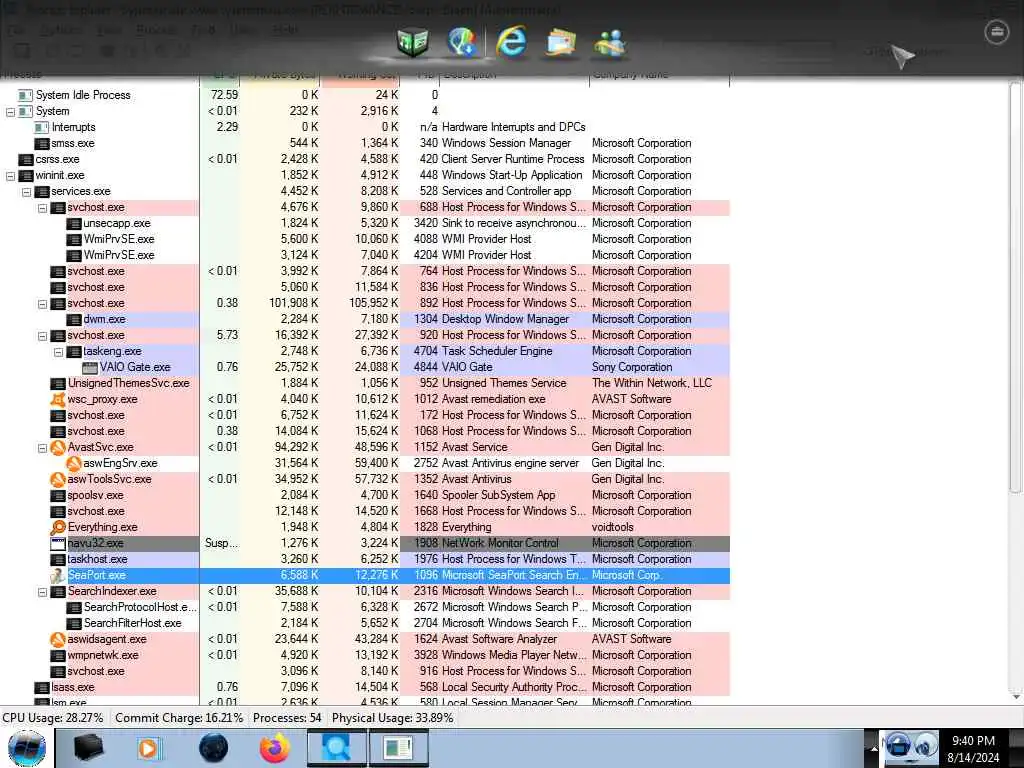Screen dimensions: 1024x768
Task: Collapse the wininit.exe tree node
Action: (10, 176)
